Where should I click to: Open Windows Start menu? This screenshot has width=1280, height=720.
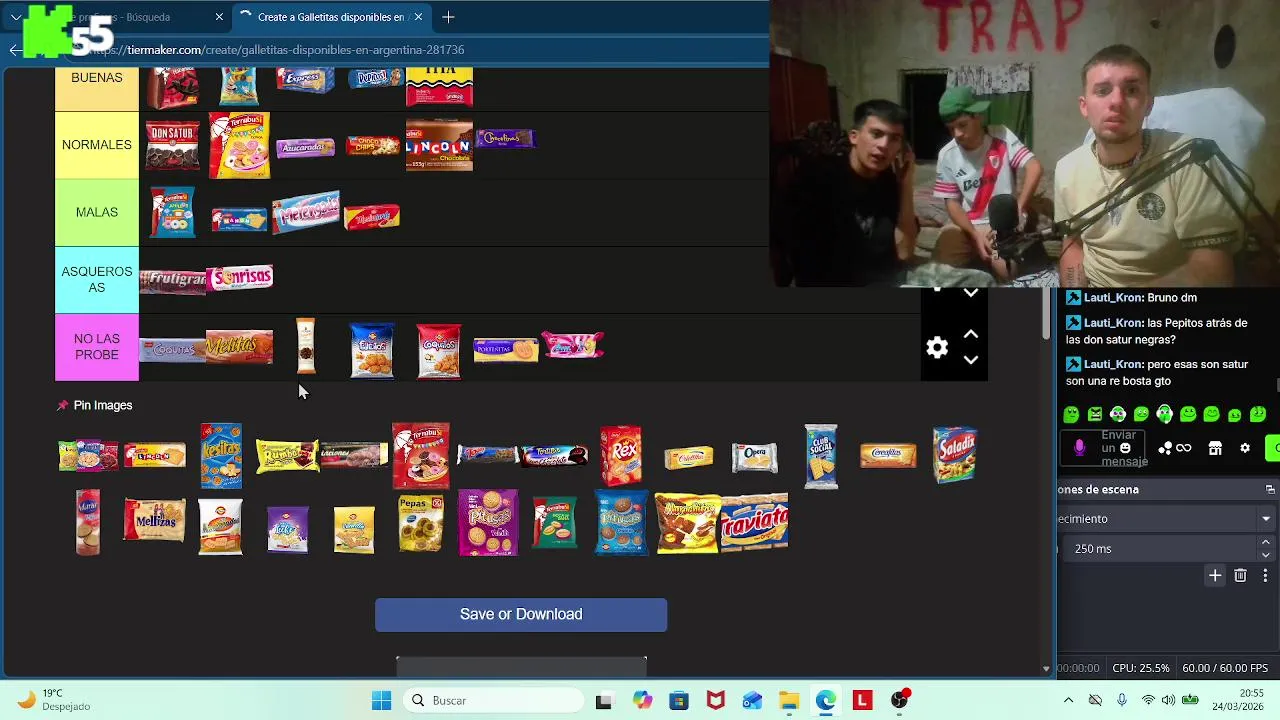[381, 700]
